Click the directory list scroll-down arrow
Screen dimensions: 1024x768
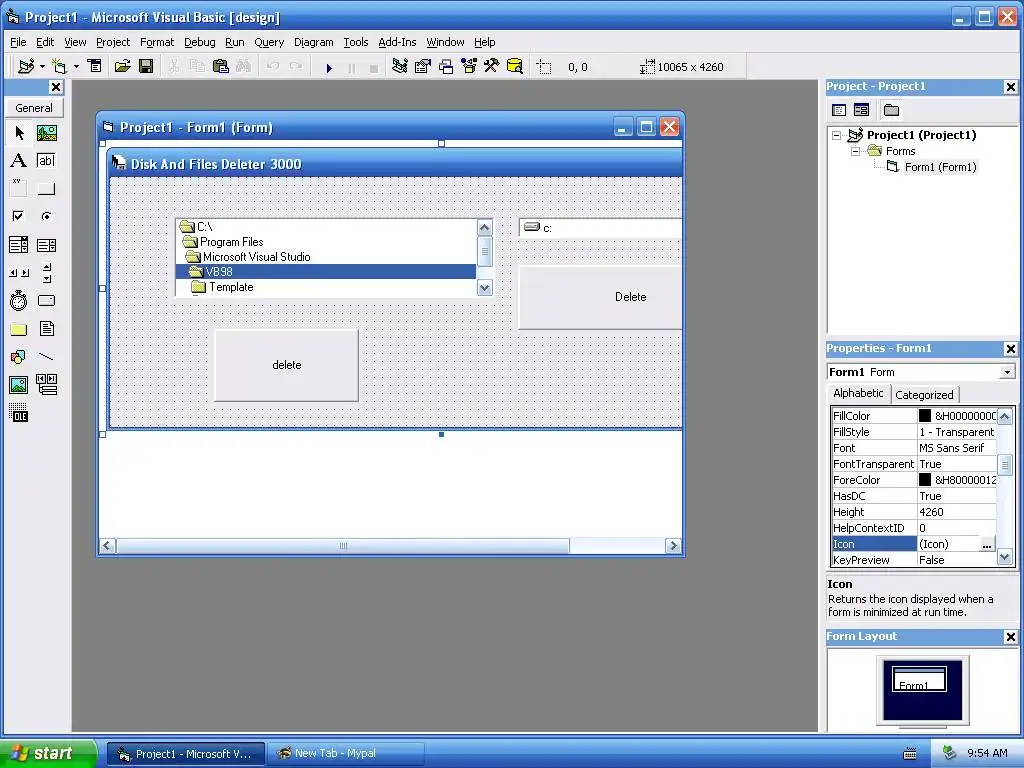point(485,287)
